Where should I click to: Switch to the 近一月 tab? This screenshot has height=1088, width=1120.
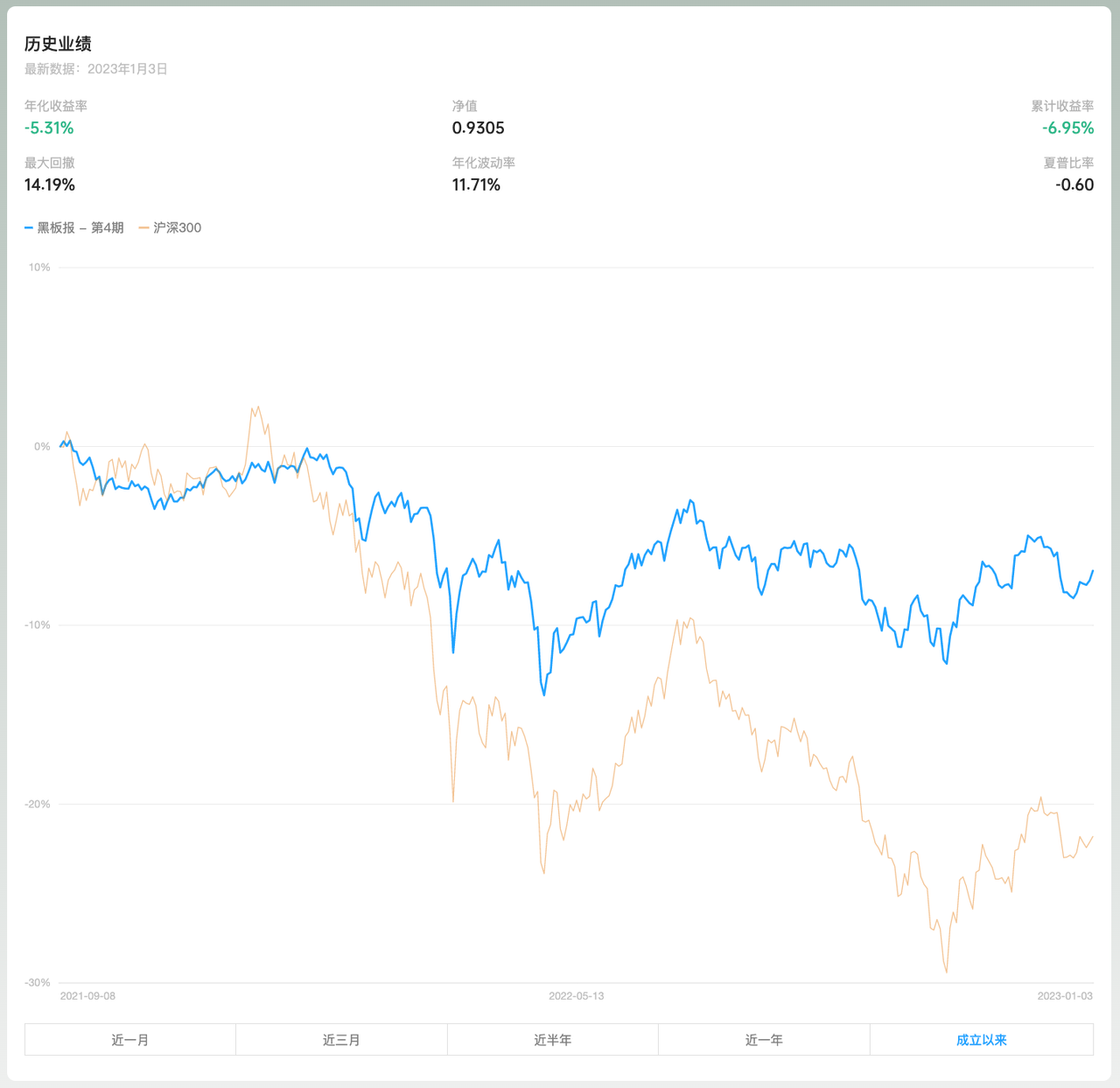point(130,1040)
